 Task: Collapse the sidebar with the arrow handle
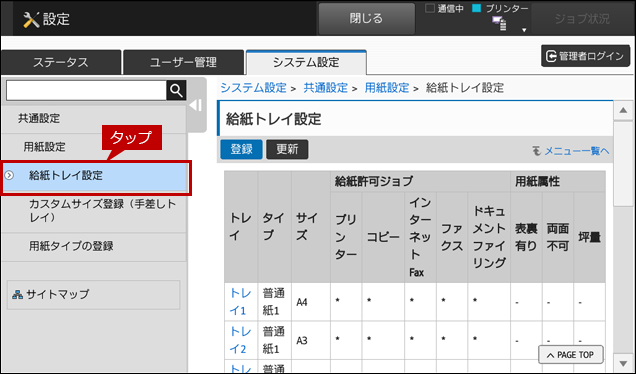point(196,105)
